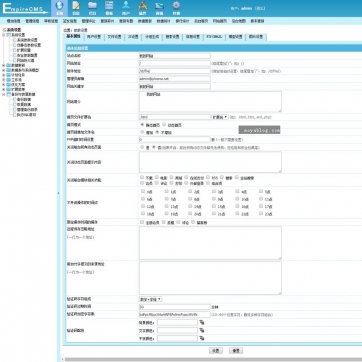The image size is (362, 362).
Task: Choose the 动态首页 radio button
Action: [x=164, y=125]
